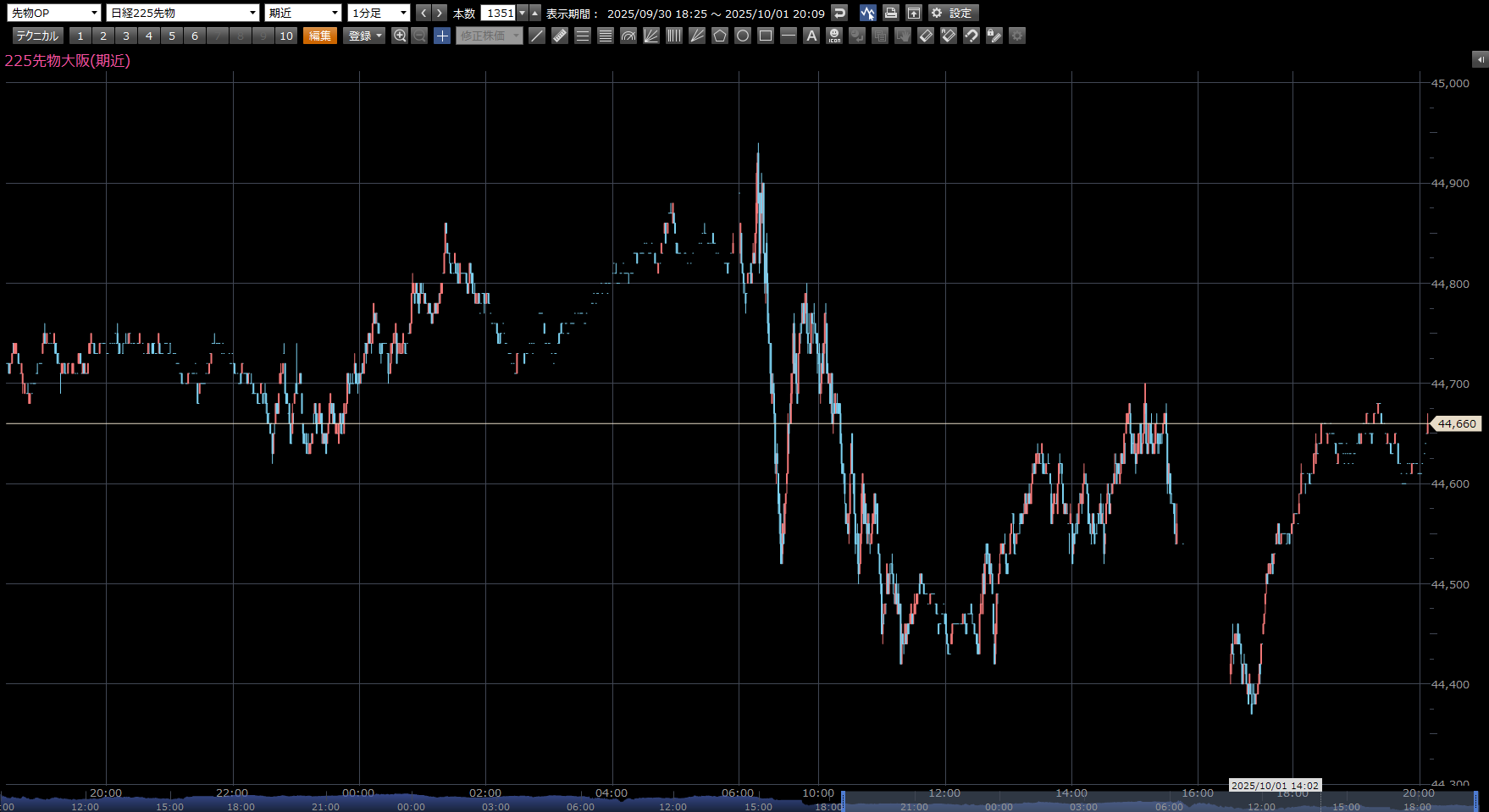This screenshot has height=812, width=1489.
Task: Select technical preset number 10
Action: pyautogui.click(x=286, y=36)
